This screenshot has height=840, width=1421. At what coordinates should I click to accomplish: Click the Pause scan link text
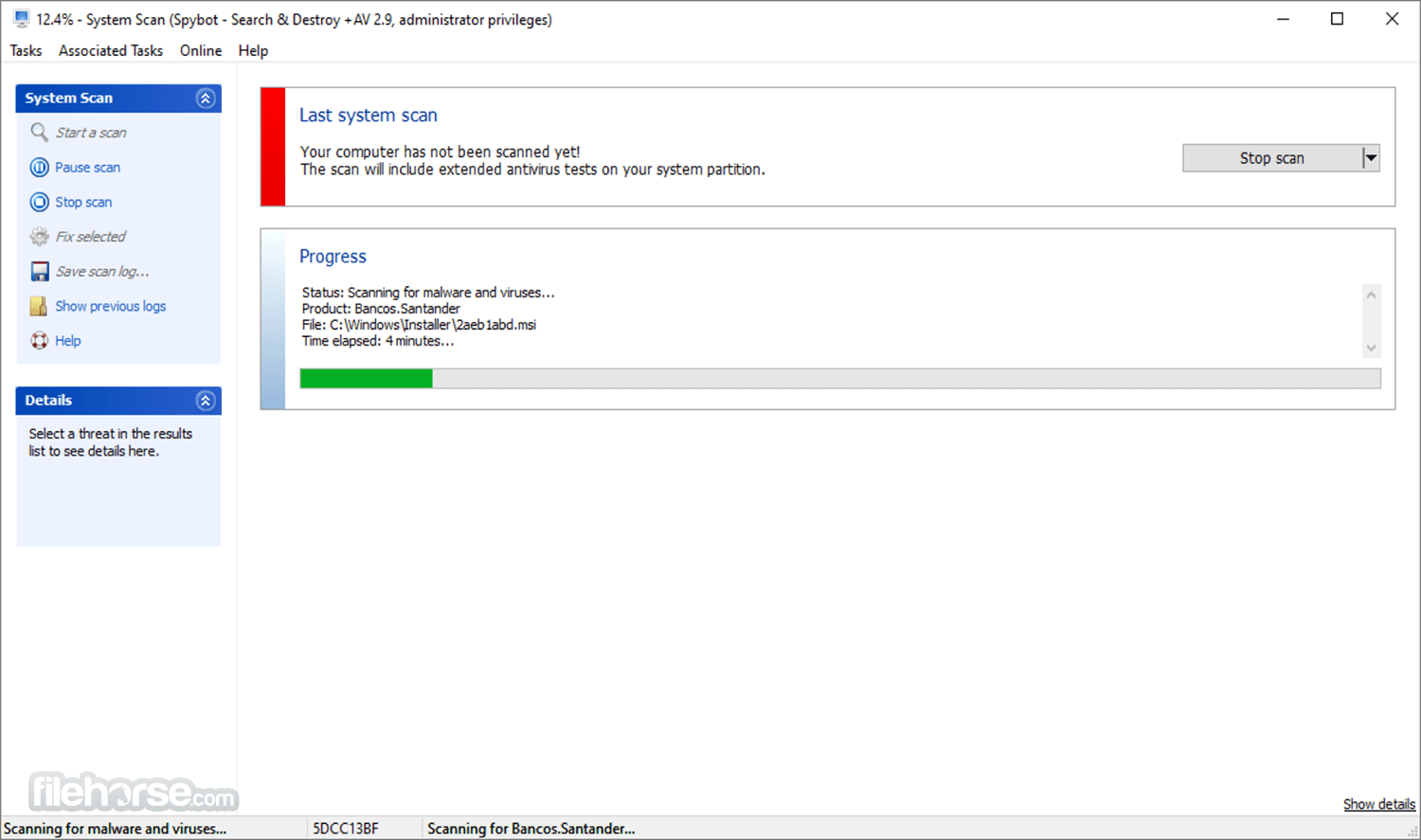tap(87, 168)
